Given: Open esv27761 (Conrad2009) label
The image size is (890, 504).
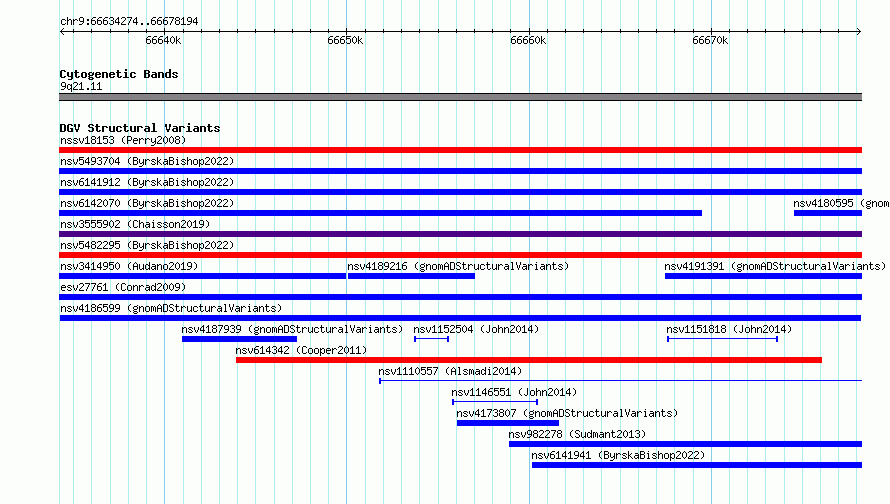Looking at the screenshot, I should click(x=123, y=287).
